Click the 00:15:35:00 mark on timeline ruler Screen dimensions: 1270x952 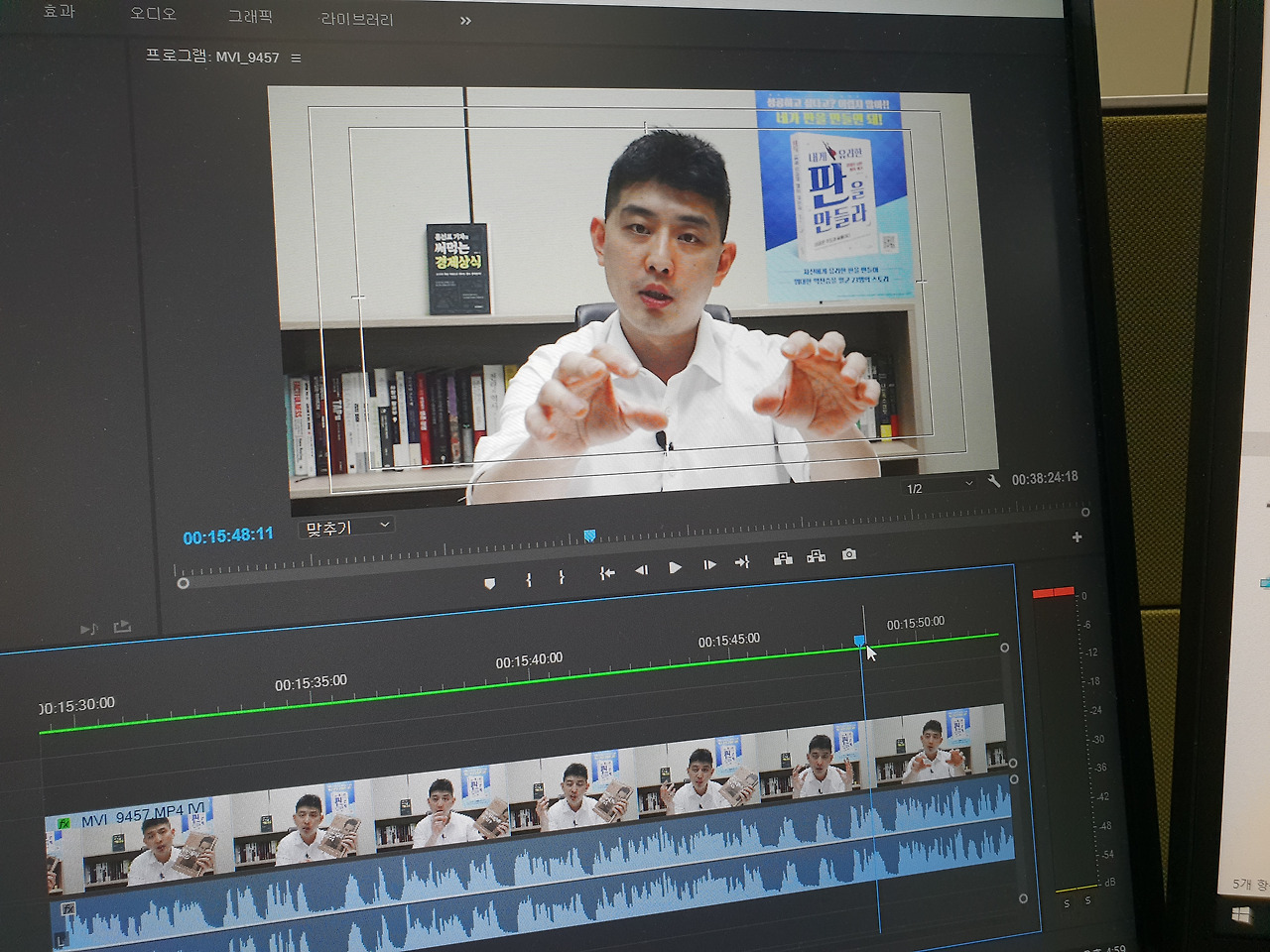tap(311, 683)
